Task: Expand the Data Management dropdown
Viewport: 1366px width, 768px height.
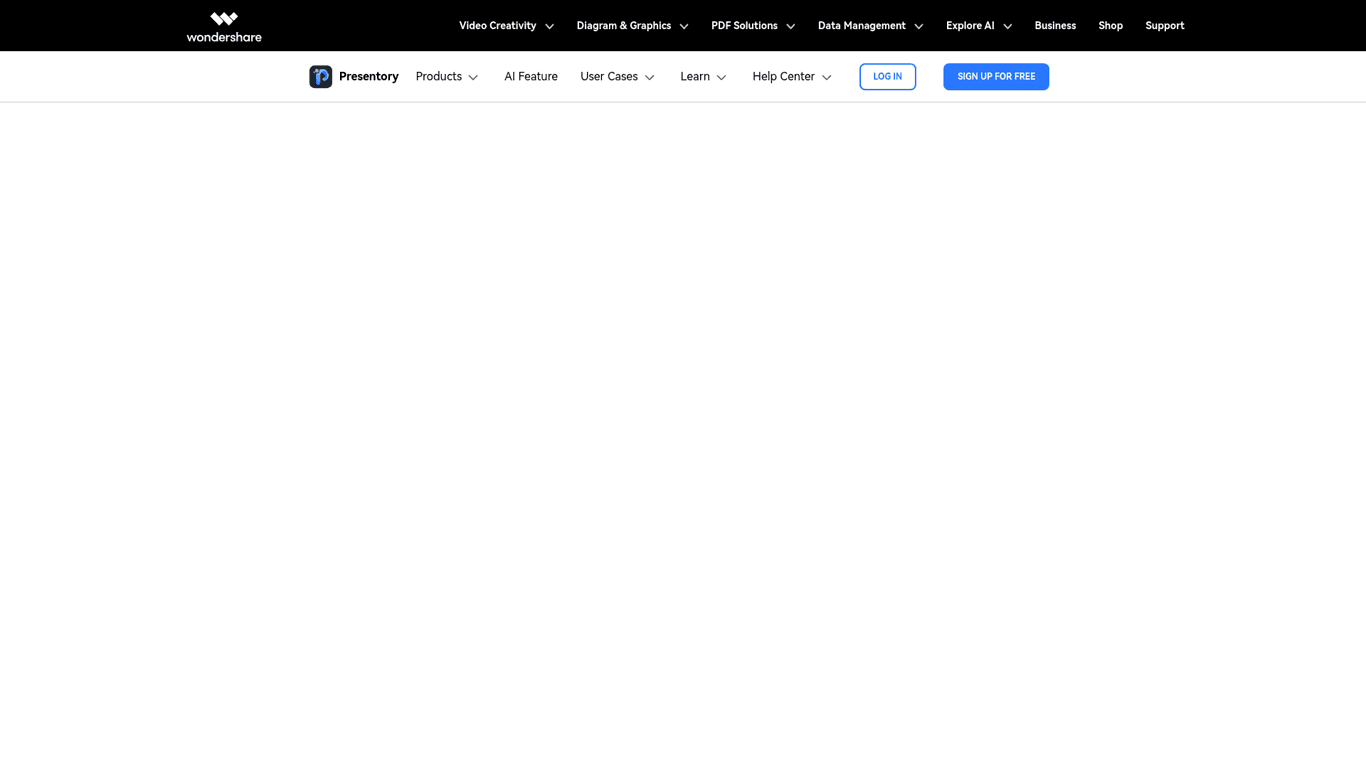Action: pos(869,26)
